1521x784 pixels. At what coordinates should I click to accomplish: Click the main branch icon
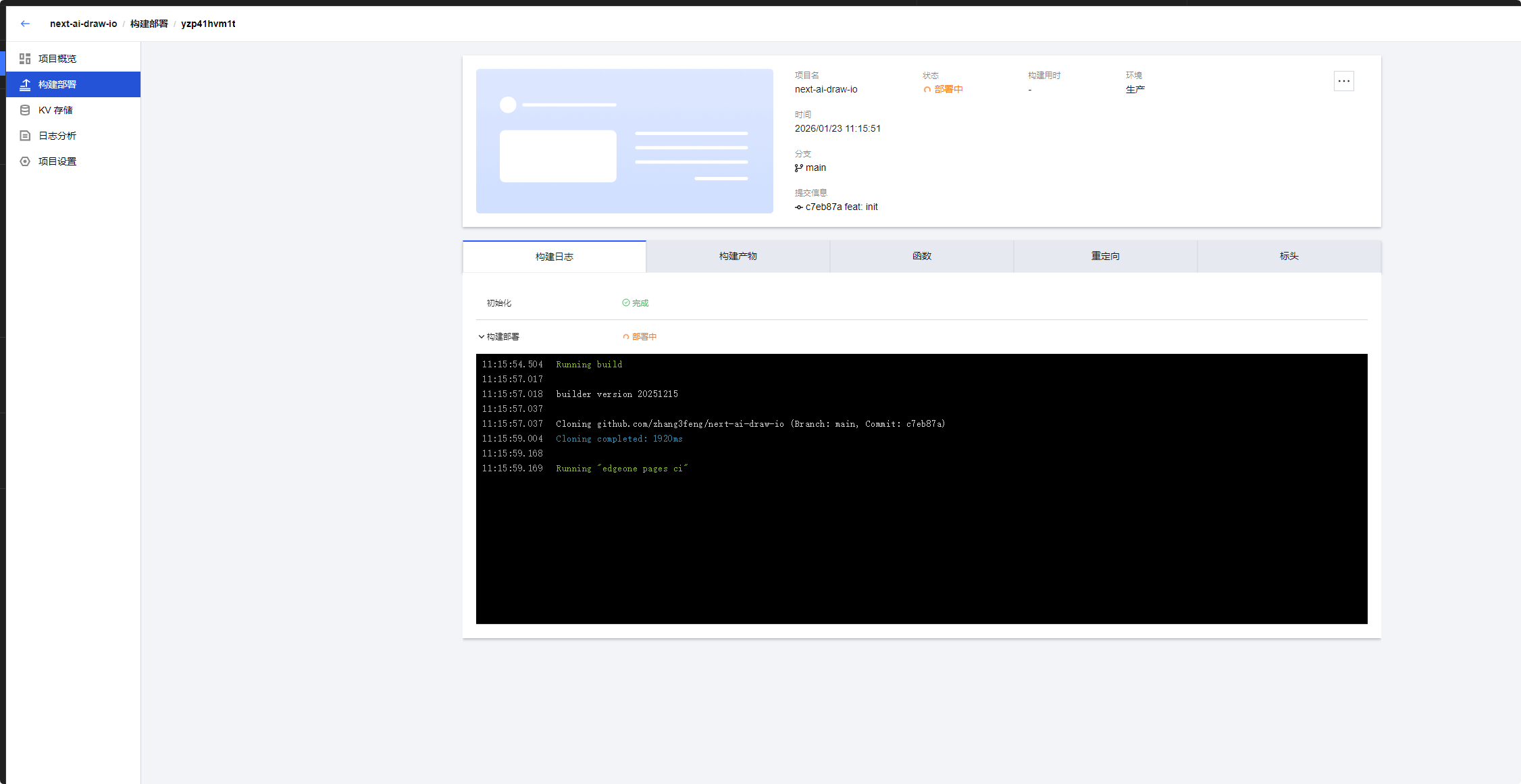pos(799,168)
